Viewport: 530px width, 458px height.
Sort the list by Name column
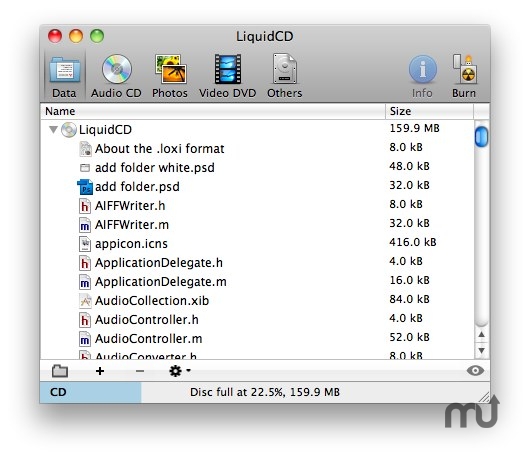(213, 111)
